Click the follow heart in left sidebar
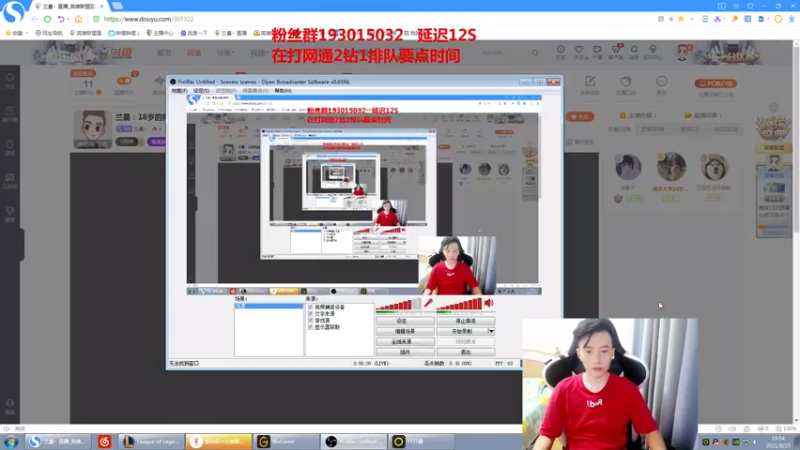 tap(10, 80)
